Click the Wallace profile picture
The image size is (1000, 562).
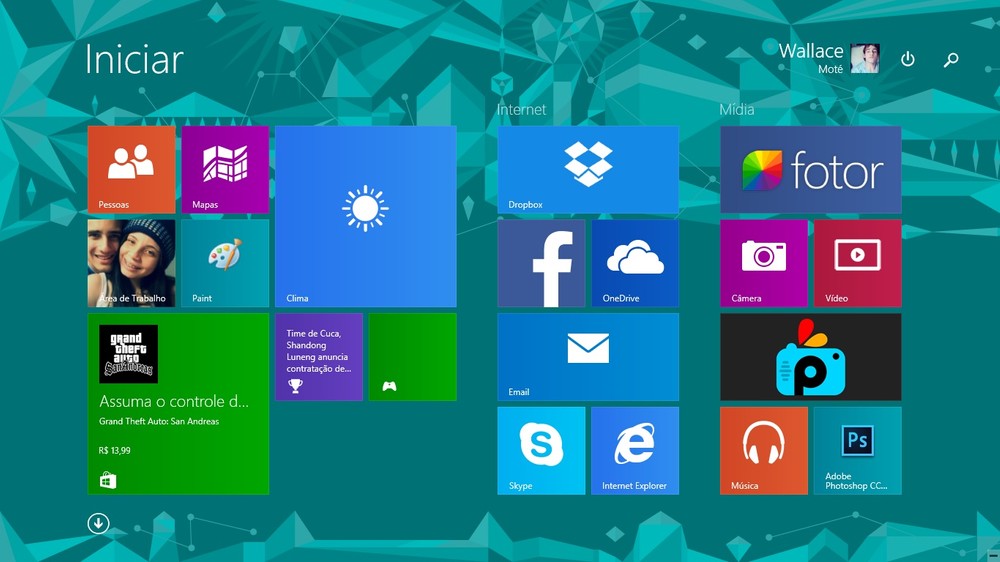pos(865,58)
